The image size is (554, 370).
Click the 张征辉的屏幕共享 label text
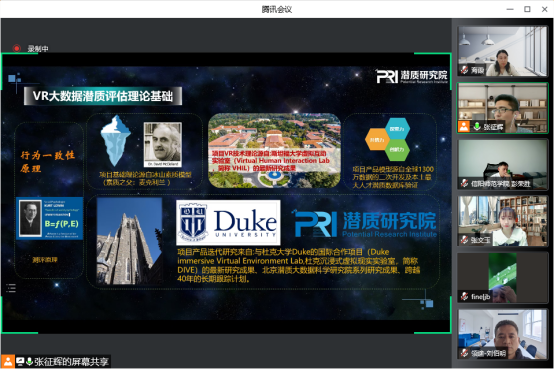tap(71, 362)
